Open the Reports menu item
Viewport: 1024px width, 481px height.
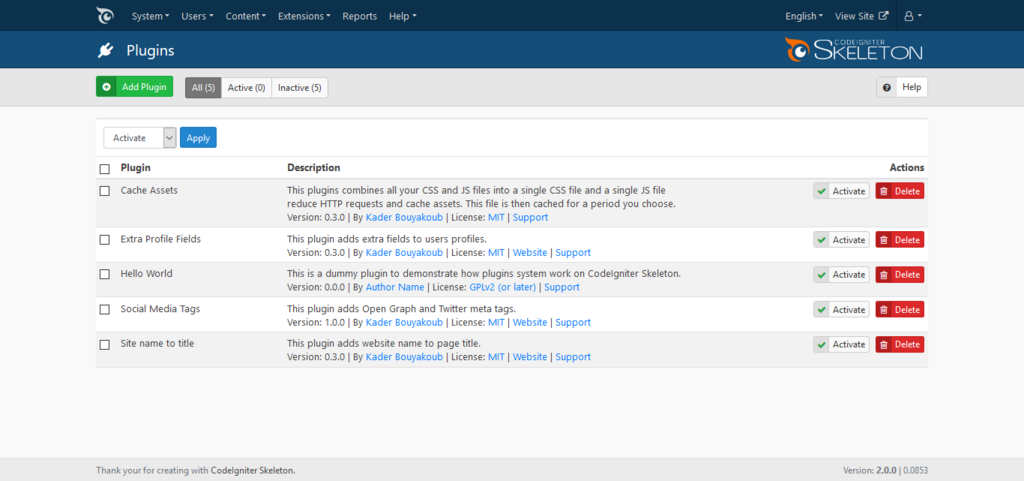pos(359,16)
